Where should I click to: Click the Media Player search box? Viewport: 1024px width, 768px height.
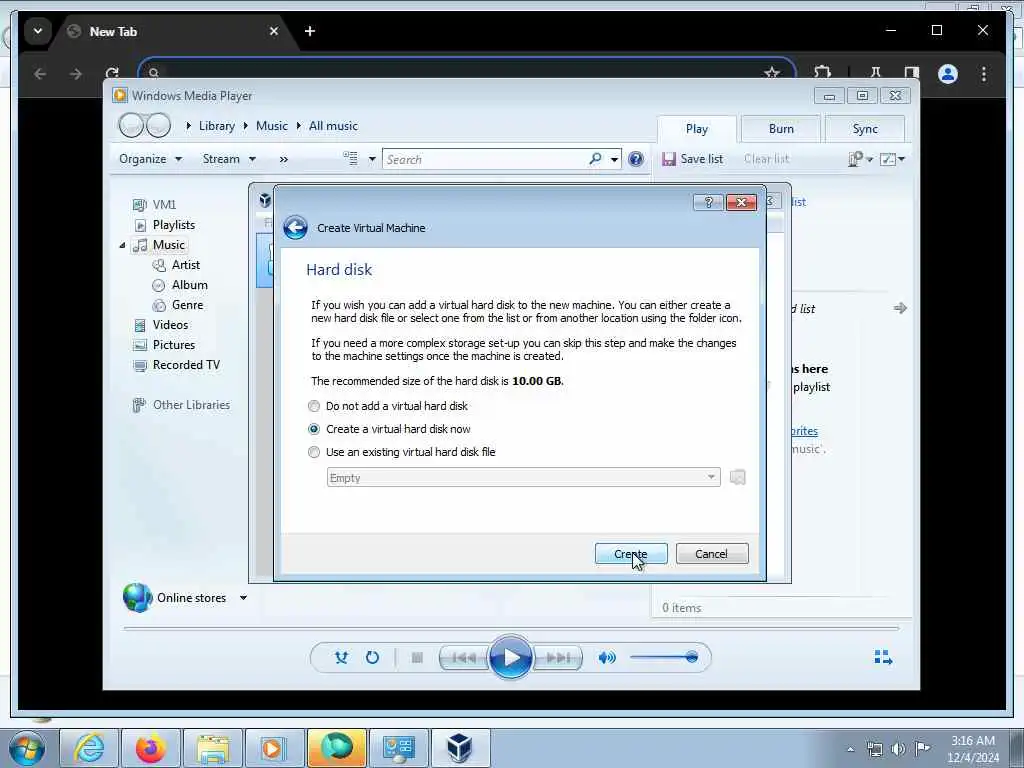click(487, 159)
